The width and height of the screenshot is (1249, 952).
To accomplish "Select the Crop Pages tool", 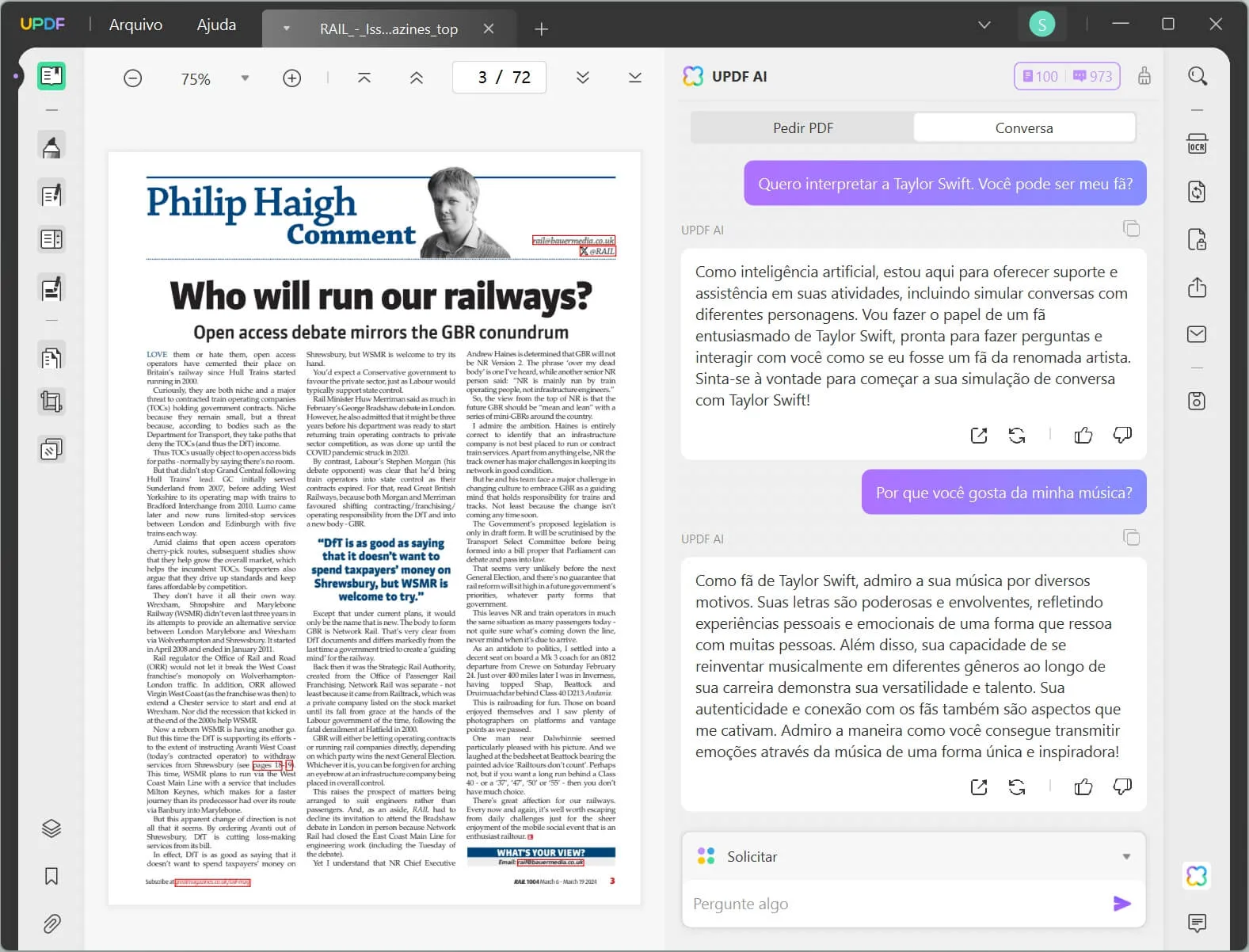I will pos(51,402).
